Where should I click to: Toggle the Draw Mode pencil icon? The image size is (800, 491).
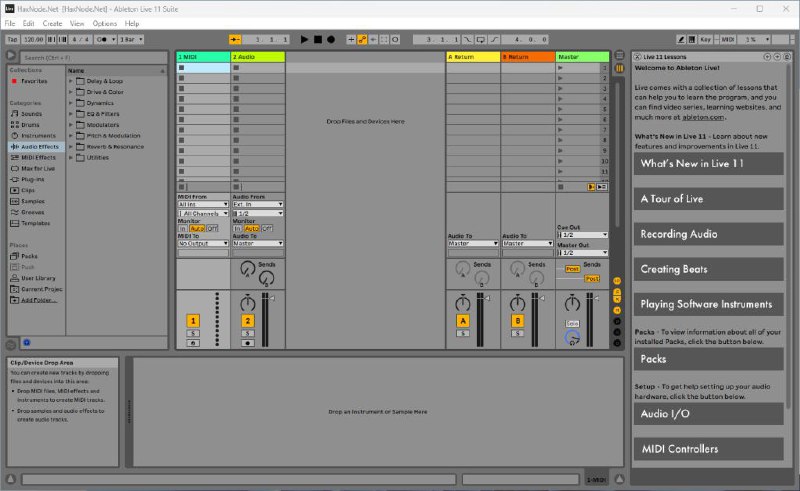(x=681, y=39)
